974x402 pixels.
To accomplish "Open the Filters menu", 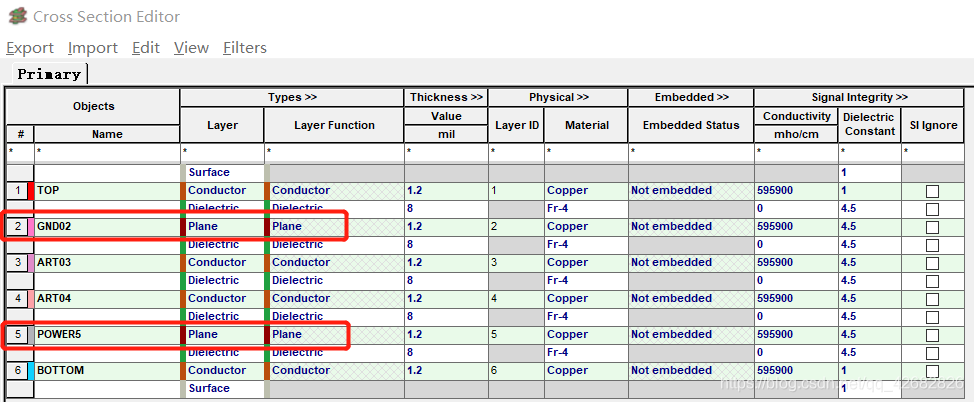I will point(245,48).
